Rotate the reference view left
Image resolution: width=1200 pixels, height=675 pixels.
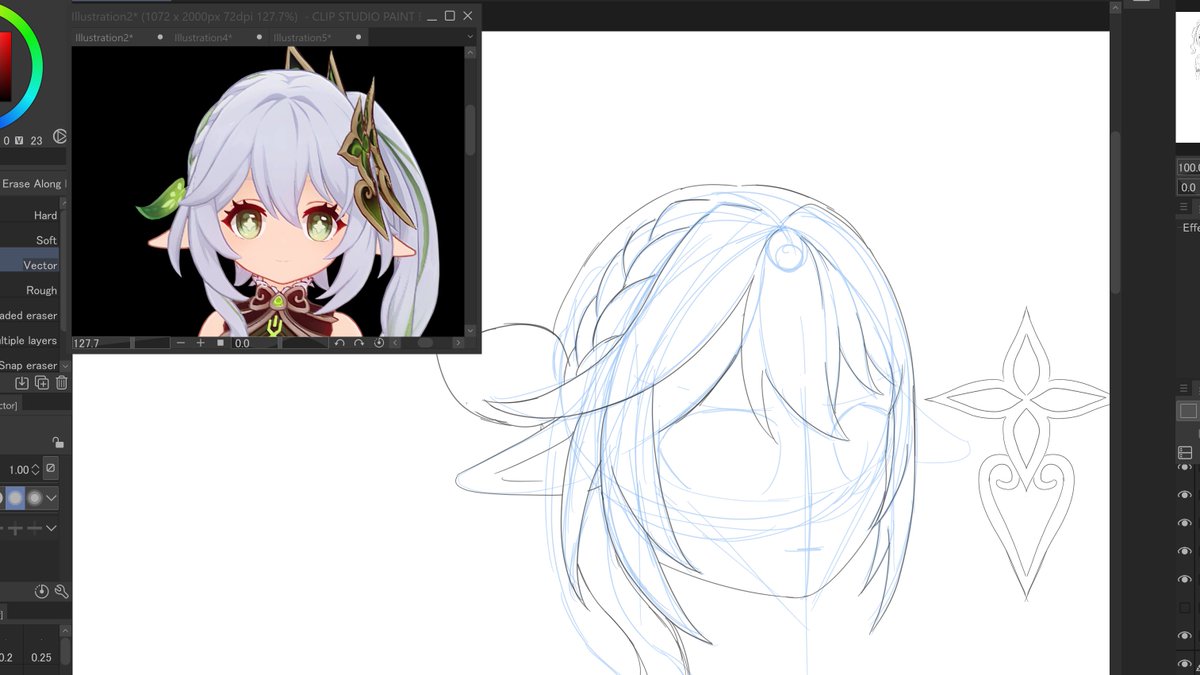pyautogui.click(x=340, y=343)
